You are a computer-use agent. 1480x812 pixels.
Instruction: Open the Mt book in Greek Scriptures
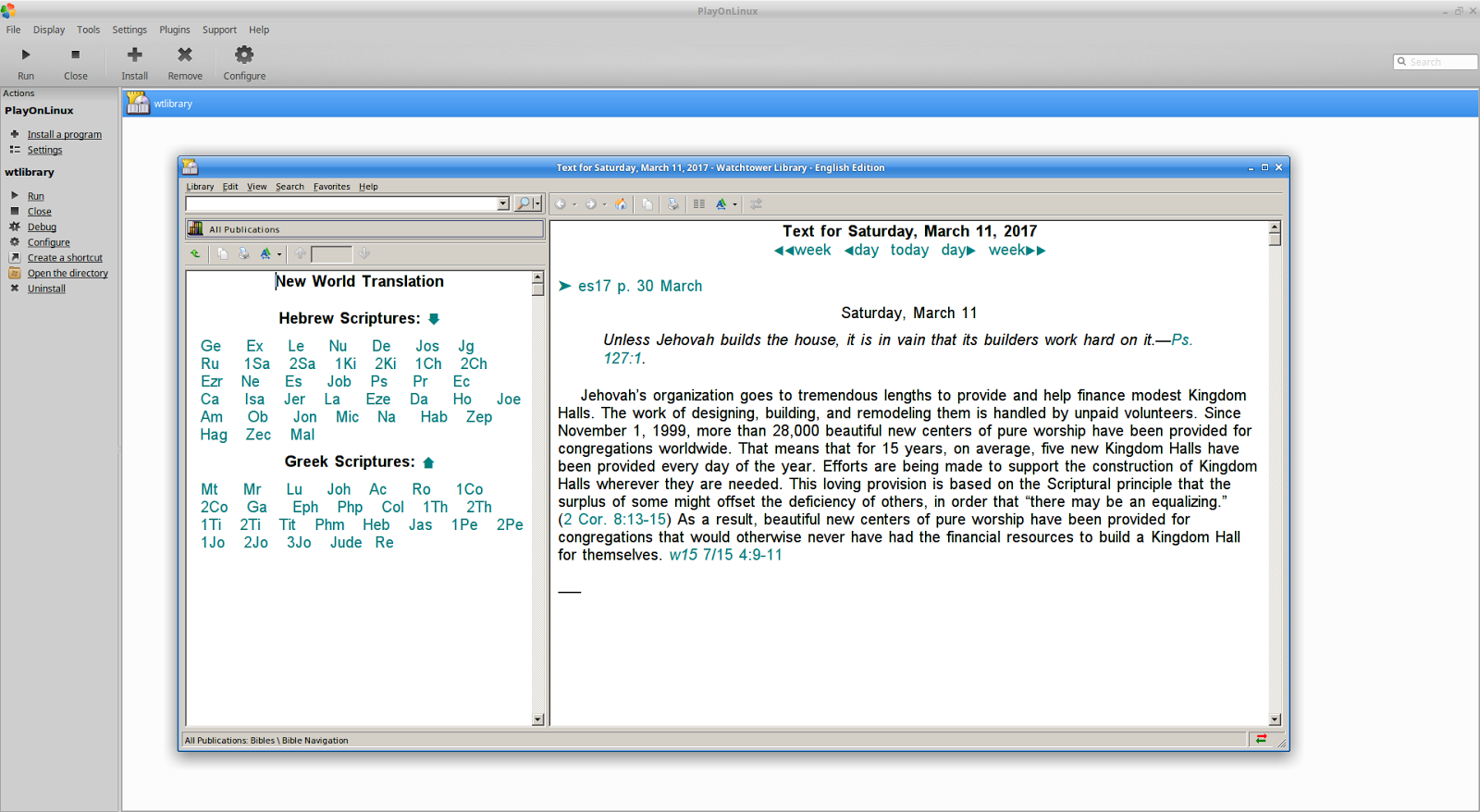click(x=210, y=489)
